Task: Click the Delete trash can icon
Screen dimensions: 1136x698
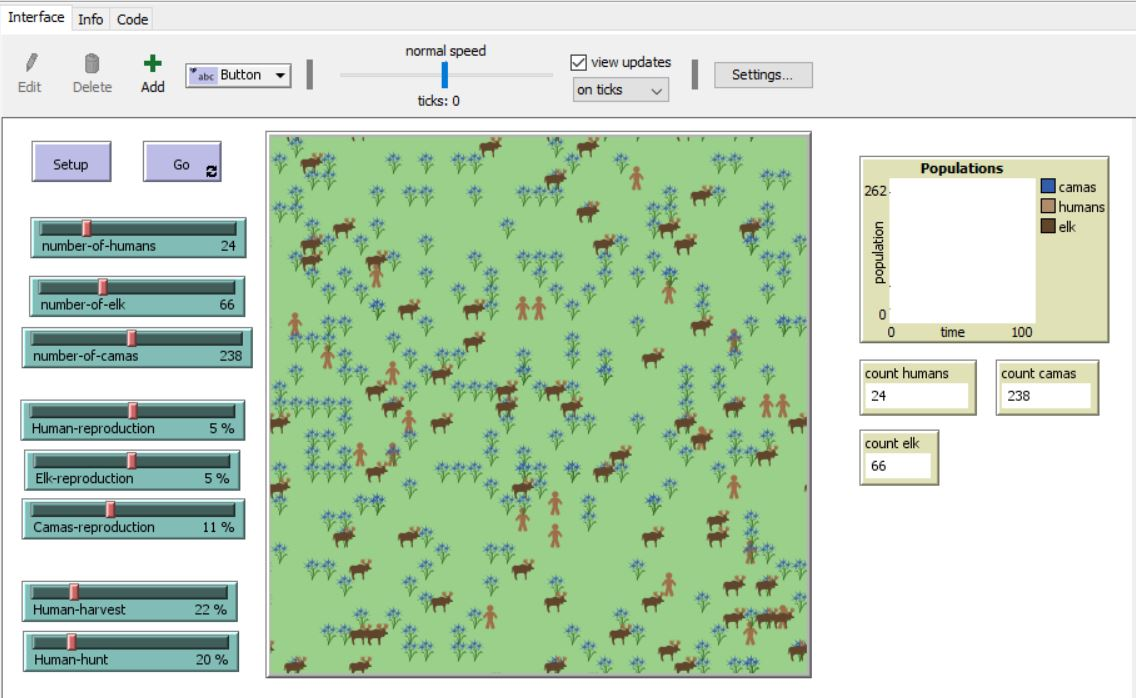Action: tap(91, 64)
